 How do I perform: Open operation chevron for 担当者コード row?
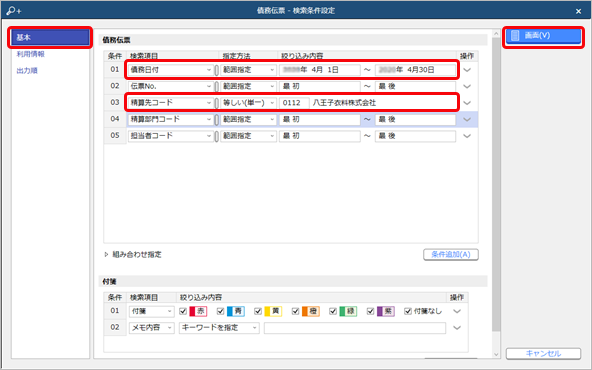[467, 136]
